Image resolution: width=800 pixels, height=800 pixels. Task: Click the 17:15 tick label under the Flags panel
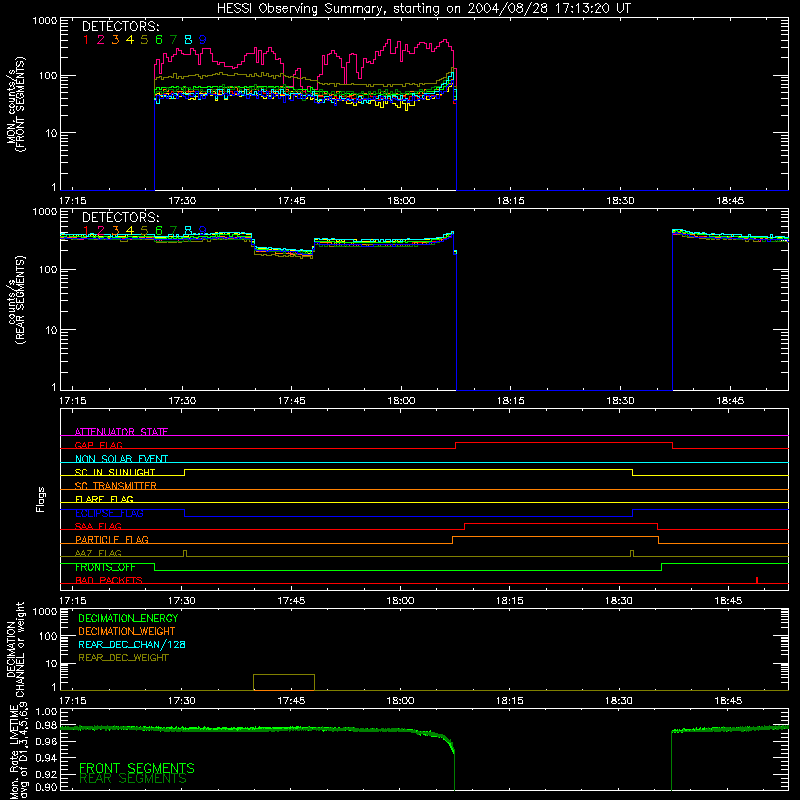73,601
